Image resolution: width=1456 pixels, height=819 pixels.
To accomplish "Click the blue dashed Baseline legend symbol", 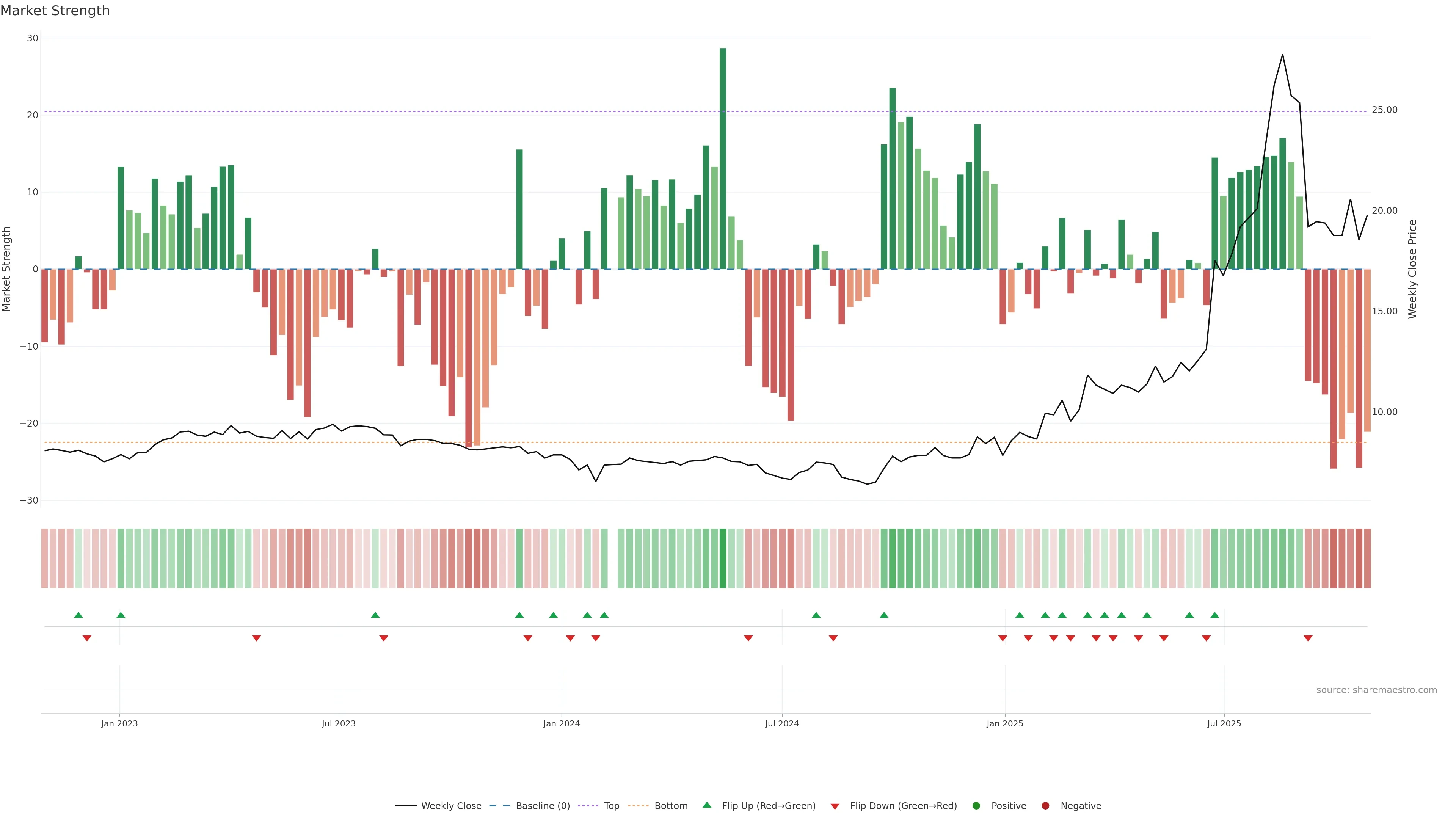I will [499, 805].
